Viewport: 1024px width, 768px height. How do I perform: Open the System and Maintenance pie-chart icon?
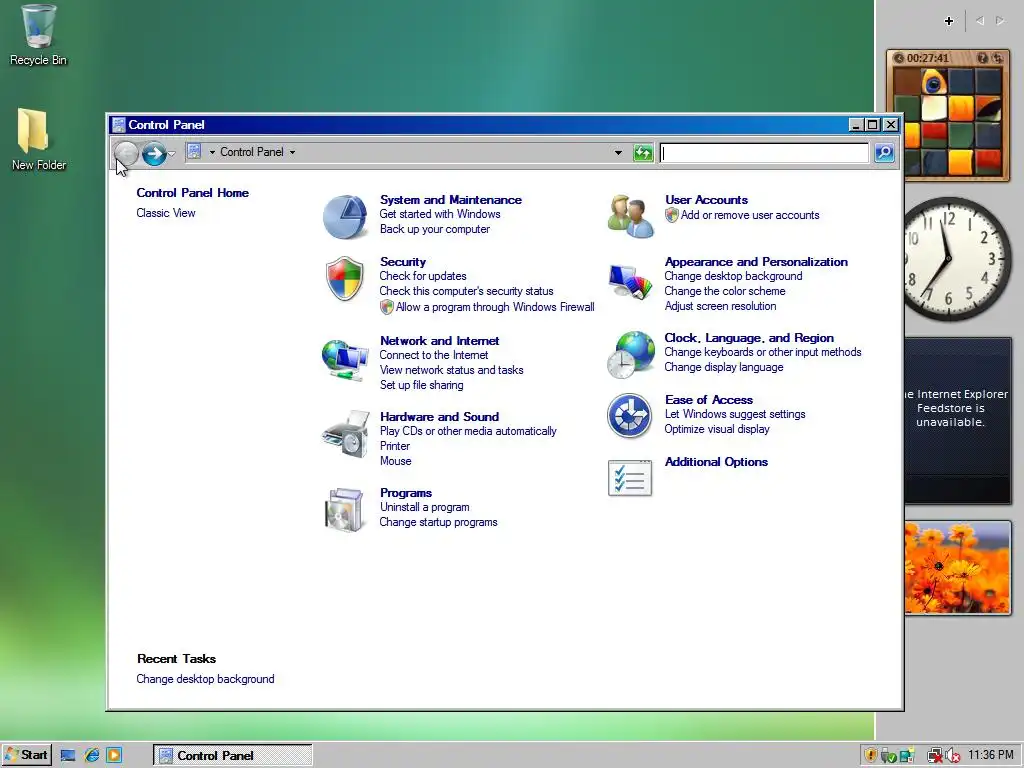click(345, 216)
